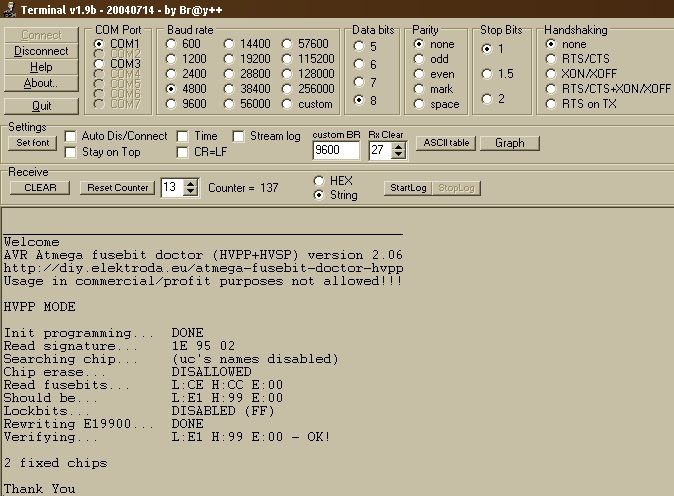The height and width of the screenshot is (496, 674).
Task: Set handshaking to RTS/CTS+XON/XOFF
Action: pos(551,89)
